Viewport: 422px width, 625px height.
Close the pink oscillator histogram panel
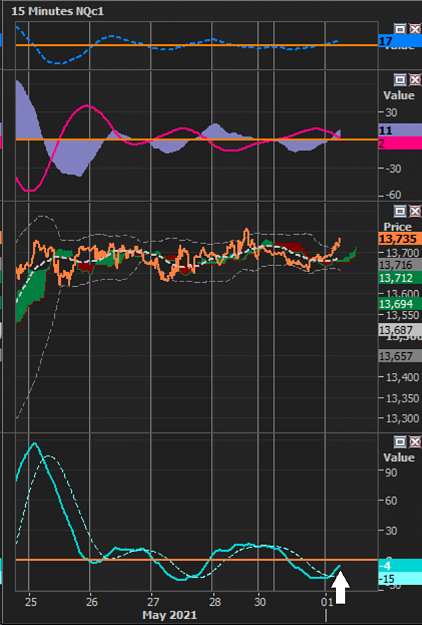click(x=415, y=80)
